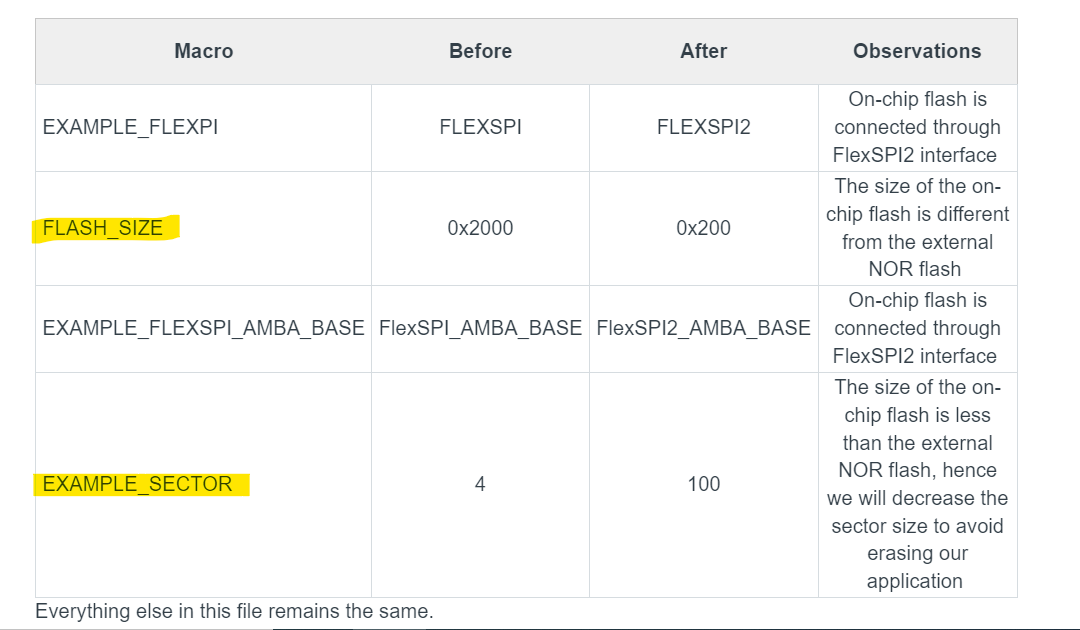Click the FlexSPI_AMBA_BASE Before value
The image size is (1080, 630).
[x=480, y=328]
